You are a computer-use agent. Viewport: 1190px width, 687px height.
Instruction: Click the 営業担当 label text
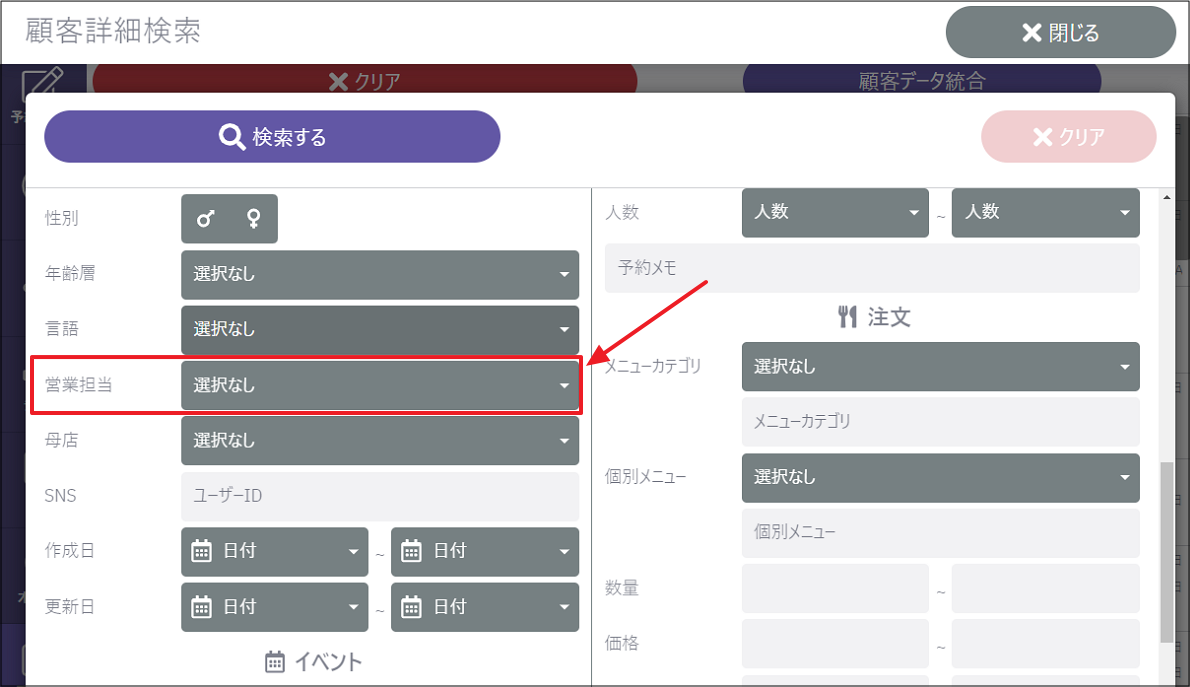[x=79, y=385]
